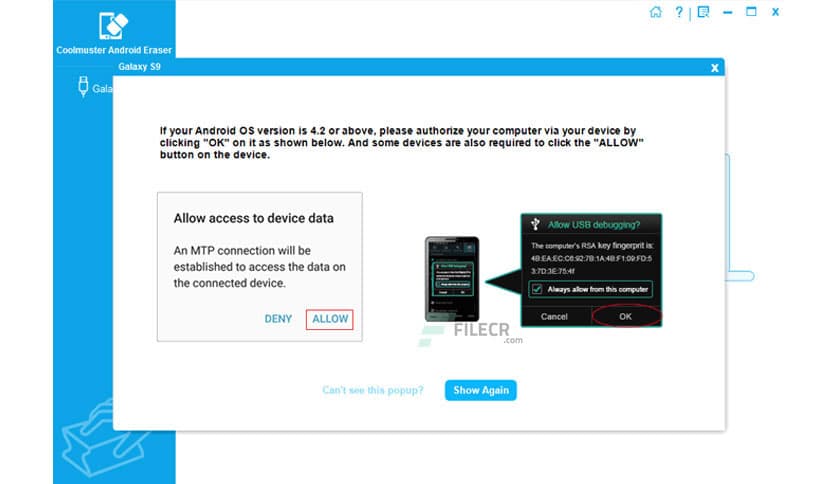Click the "Galaxy S9" dialog title
The width and height of the screenshot is (836, 484).
(x=139, y=67)
